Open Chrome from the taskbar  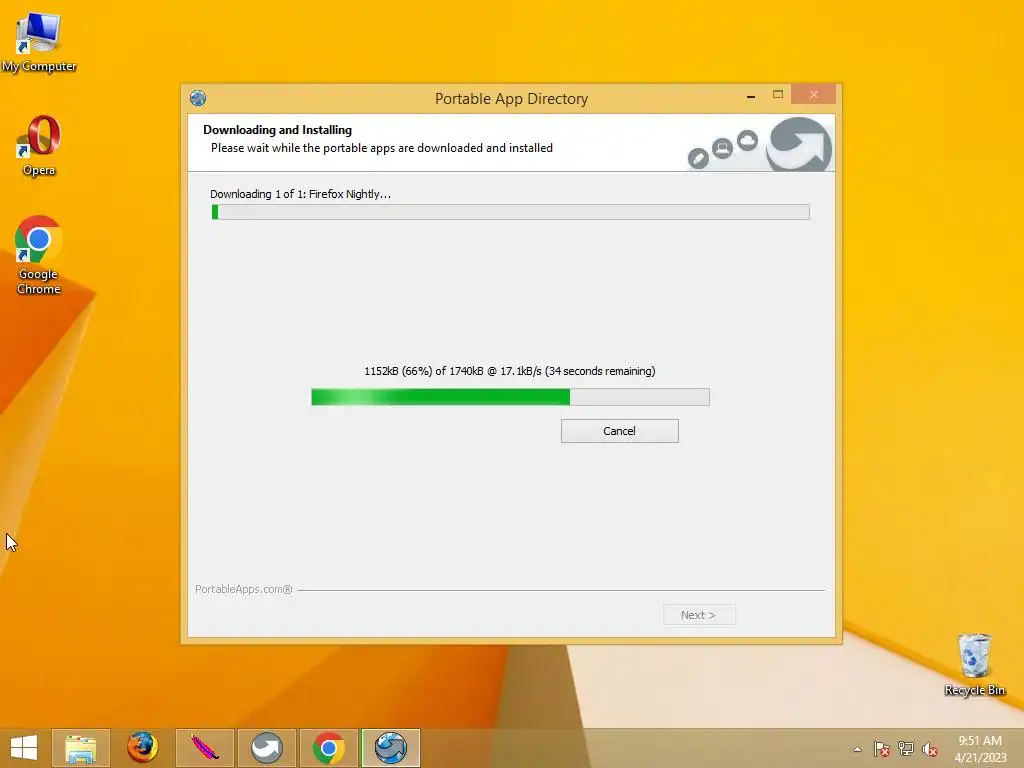tap(328, 748)
